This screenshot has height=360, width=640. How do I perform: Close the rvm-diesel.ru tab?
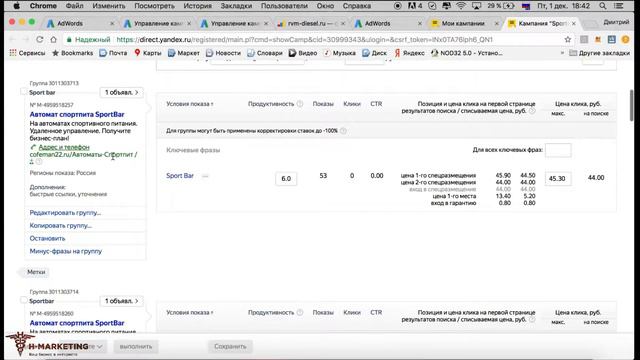point(343,24)
